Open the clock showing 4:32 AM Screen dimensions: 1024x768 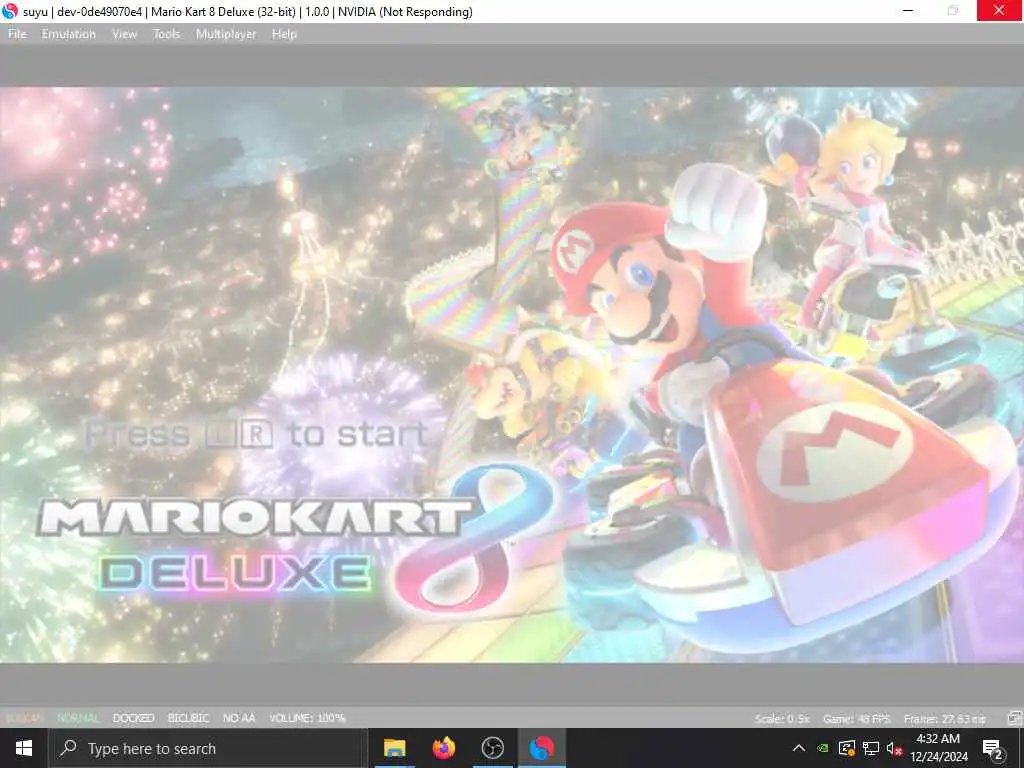938,748
